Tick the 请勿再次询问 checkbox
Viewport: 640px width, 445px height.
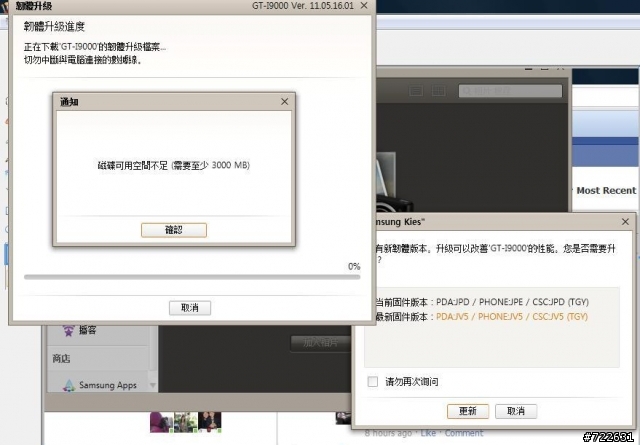point(373,382)
